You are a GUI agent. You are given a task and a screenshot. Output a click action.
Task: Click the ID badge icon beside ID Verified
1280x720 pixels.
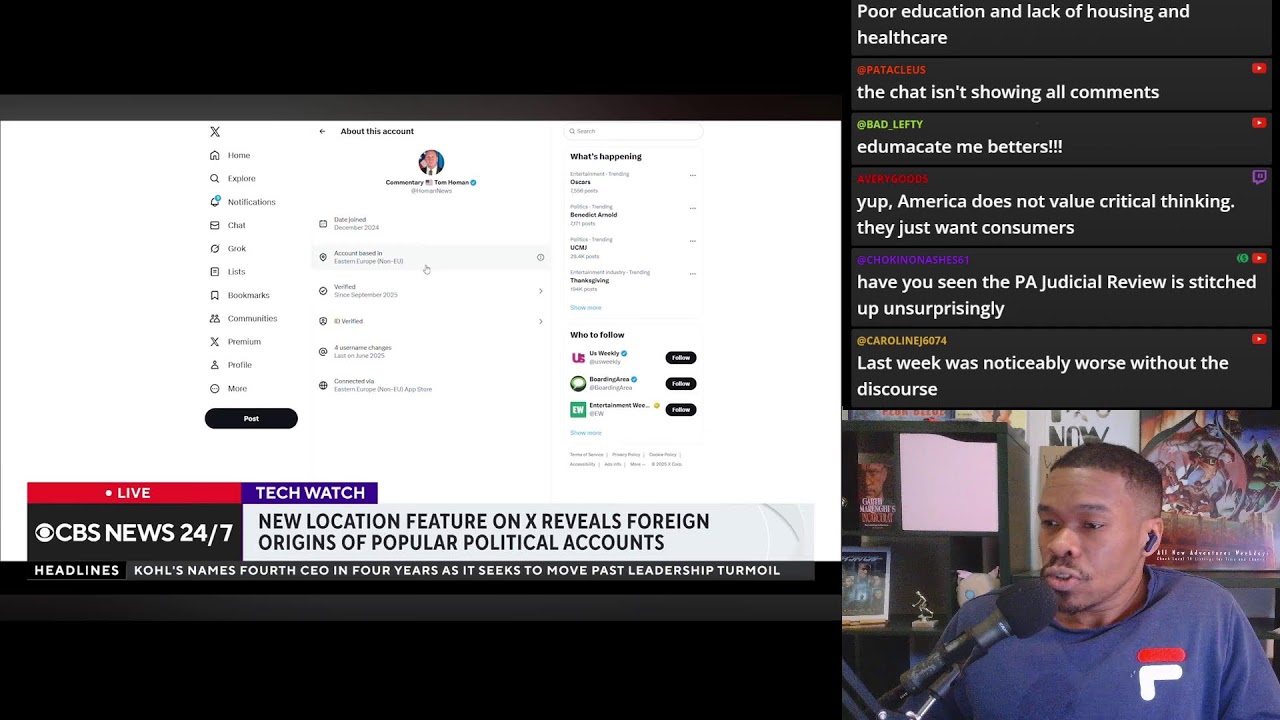point(323,321)
